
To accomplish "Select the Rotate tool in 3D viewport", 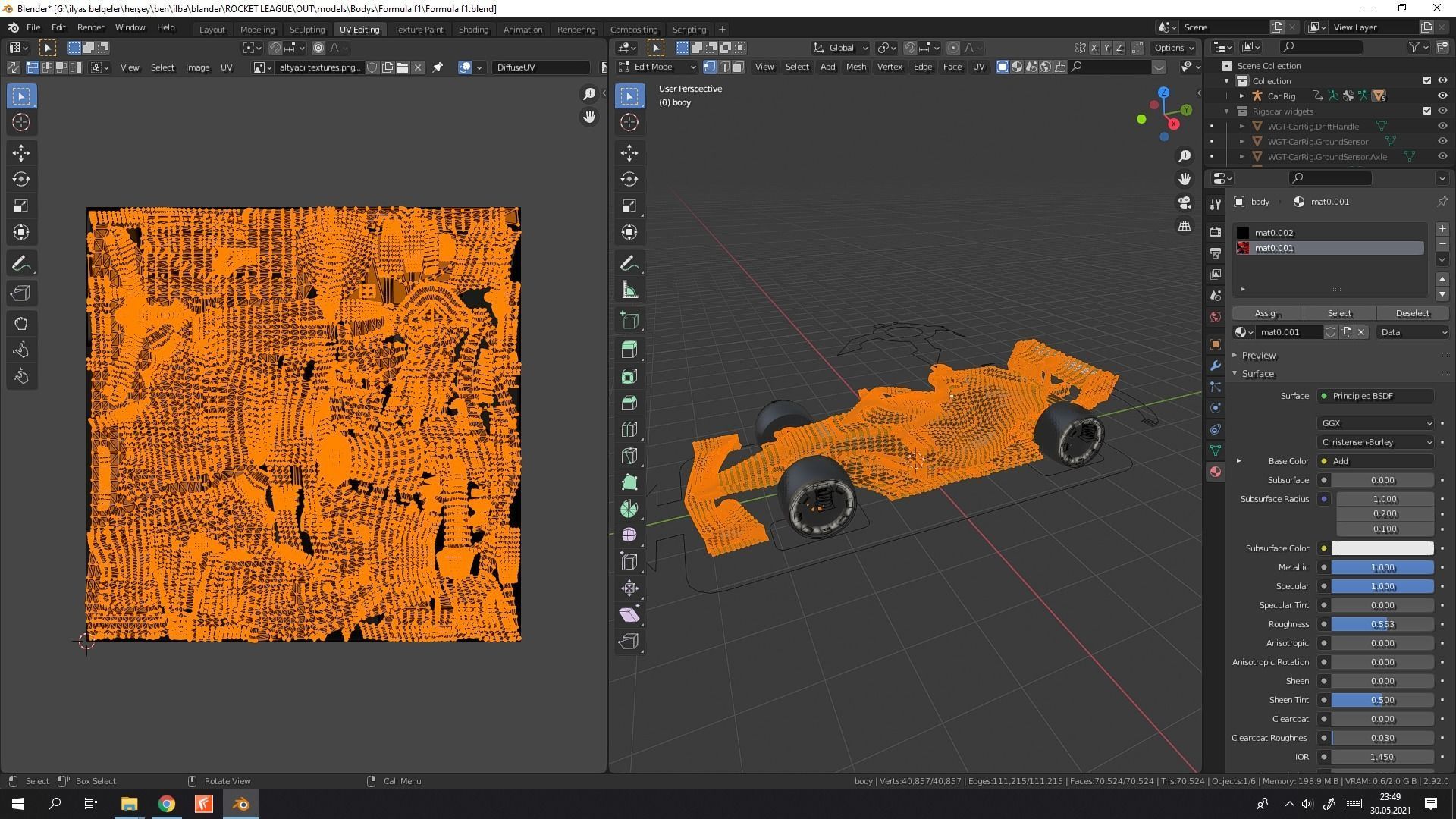I will pos(629,180).
